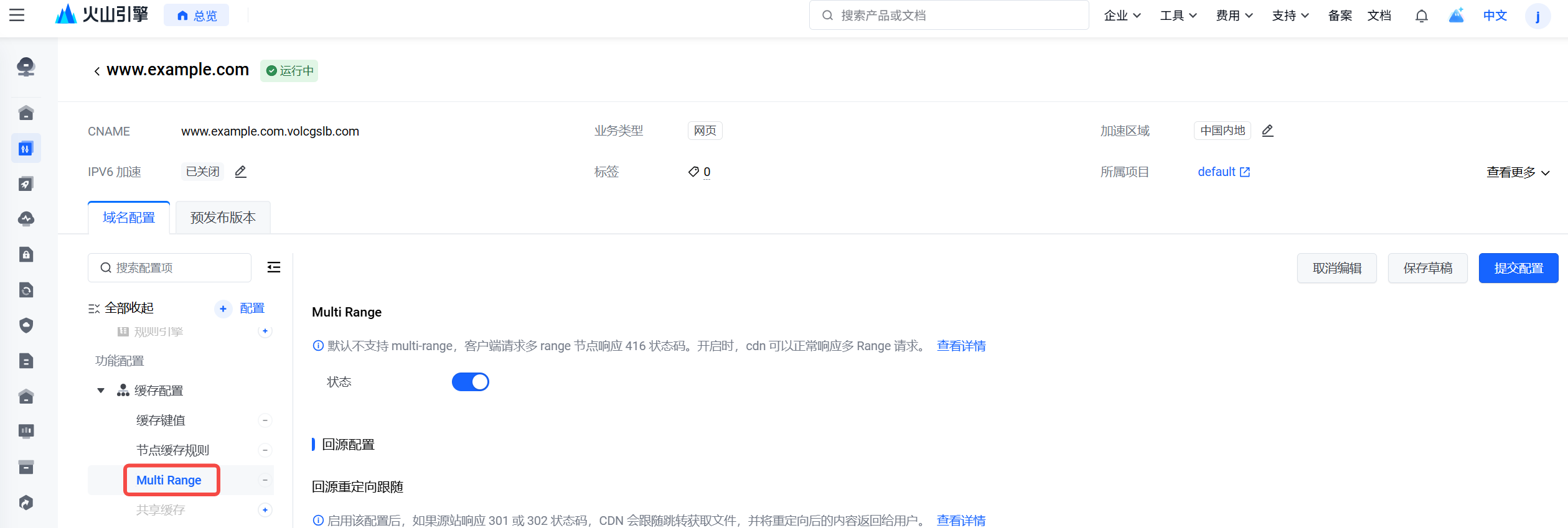This screenshot has height=528, width=1568.
Task: Open the user avatar j menu
Action: pyautogui.click(x=1537, y=16)
